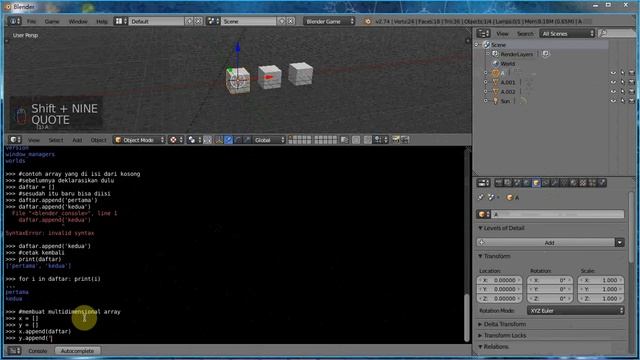The height and width of the screenshot is (360, 640).
Task: Open the scene browse icon
Action: click(213, 21)
